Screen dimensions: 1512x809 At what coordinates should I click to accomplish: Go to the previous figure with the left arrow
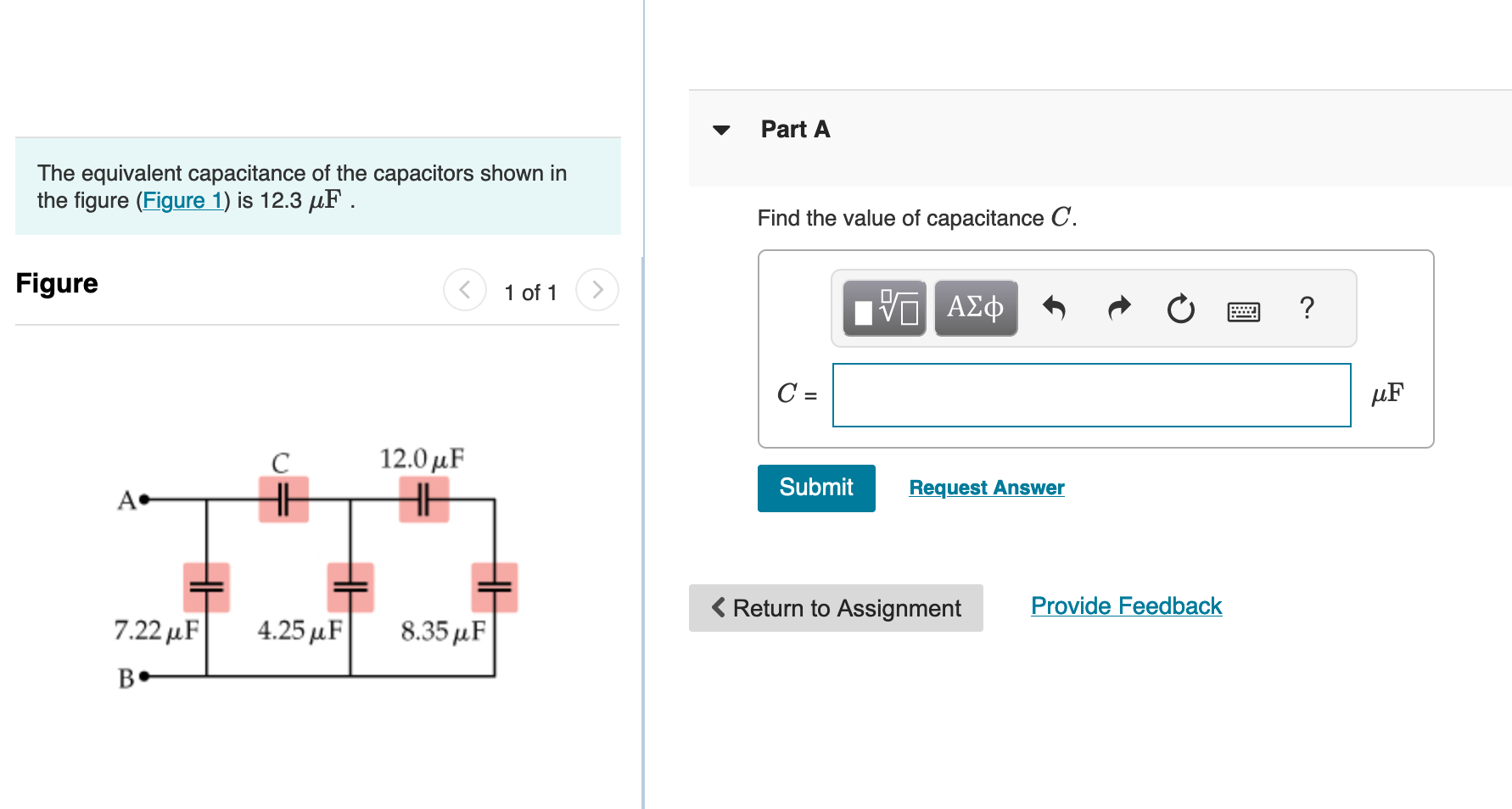point(464,289)
